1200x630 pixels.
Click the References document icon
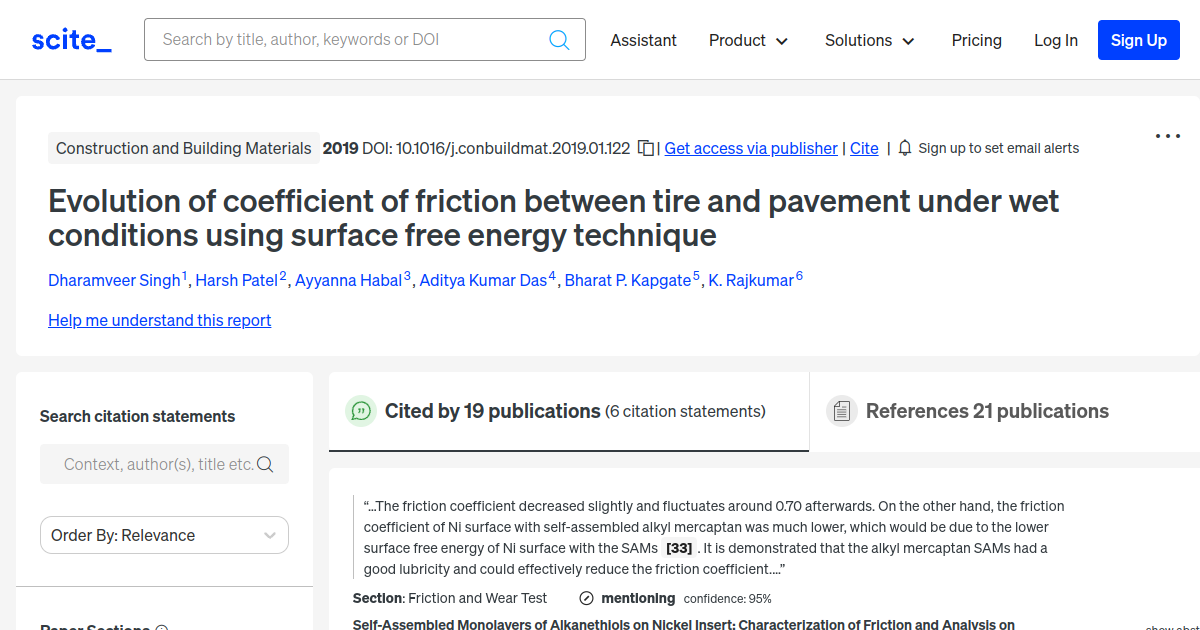tap(841, 411)
